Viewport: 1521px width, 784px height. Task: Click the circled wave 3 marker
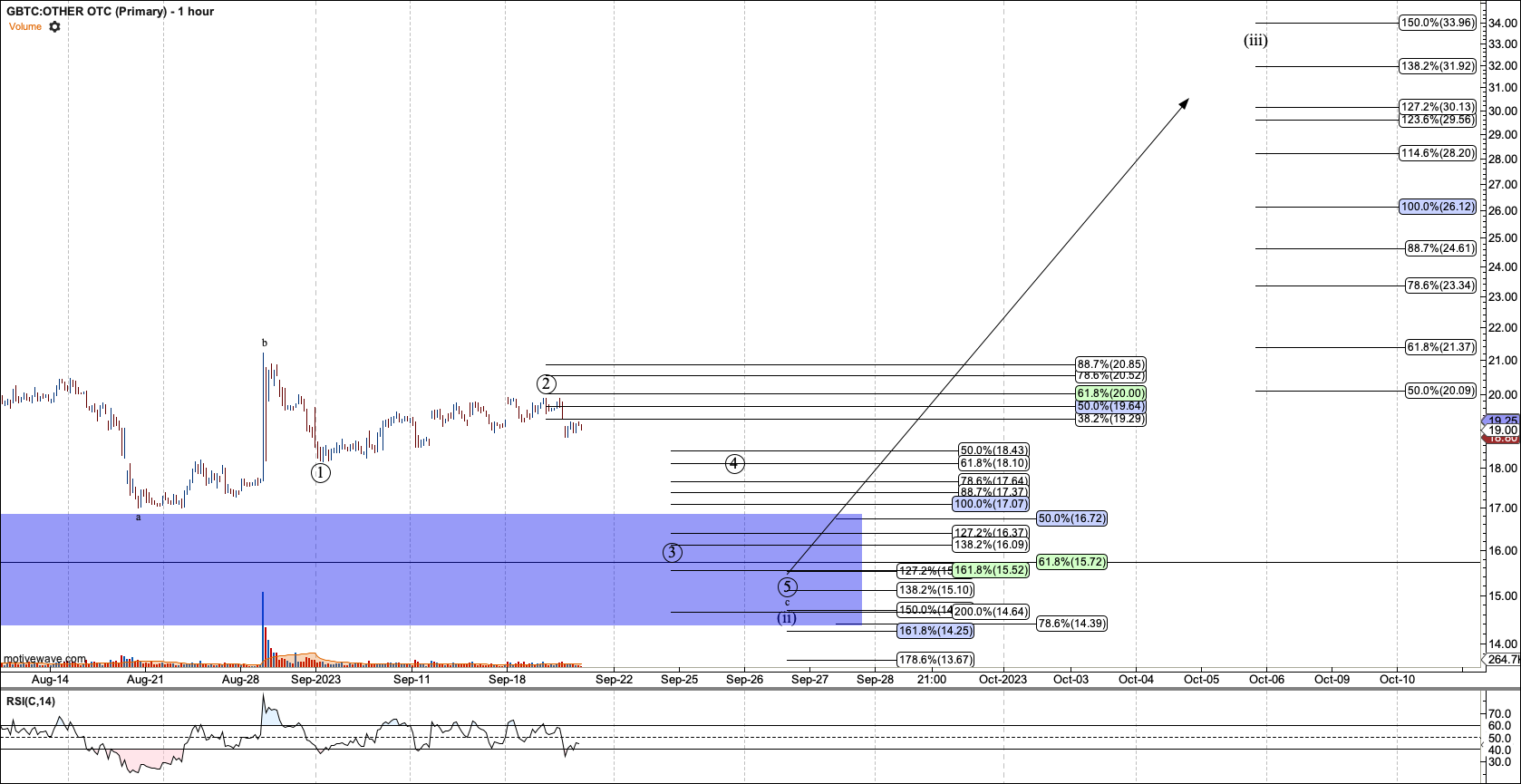pos(672,552)
